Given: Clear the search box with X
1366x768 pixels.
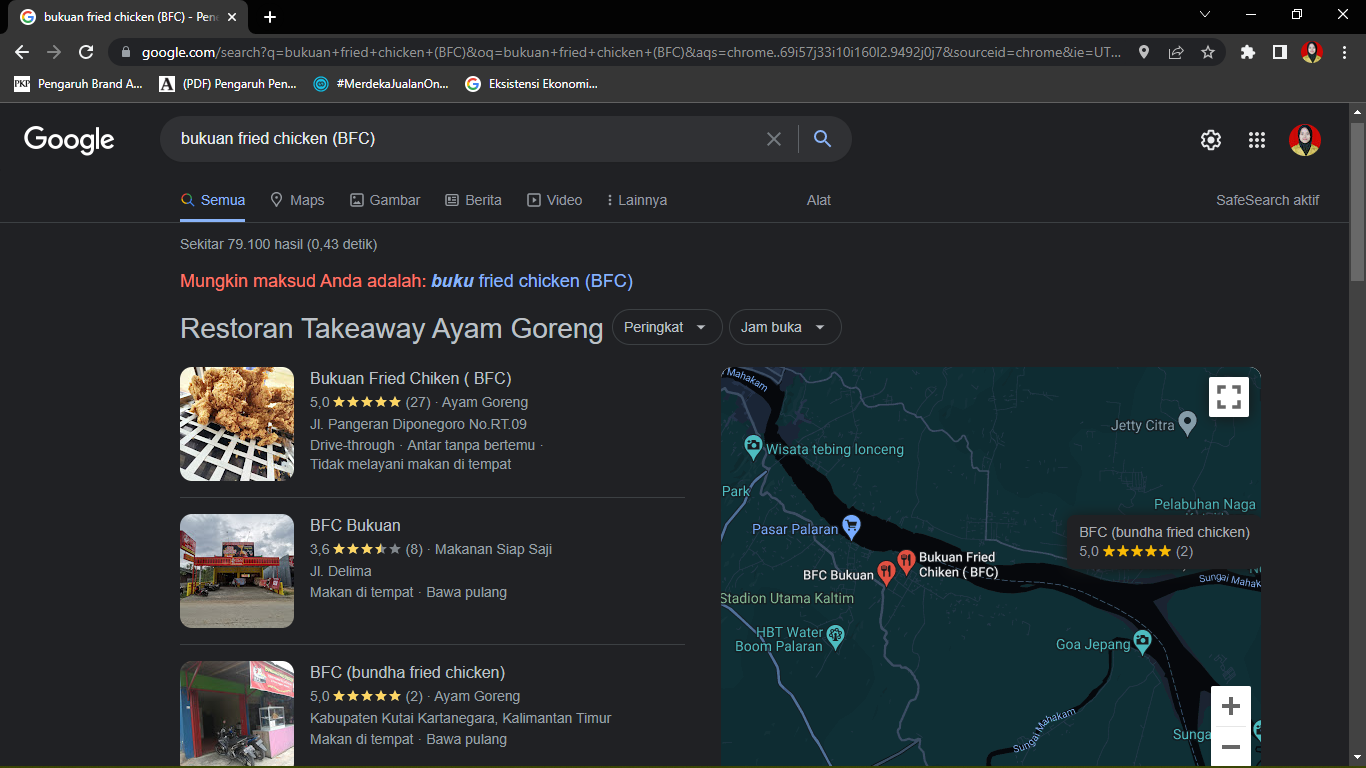Looking at the screenshot, I should pos(774,139).
